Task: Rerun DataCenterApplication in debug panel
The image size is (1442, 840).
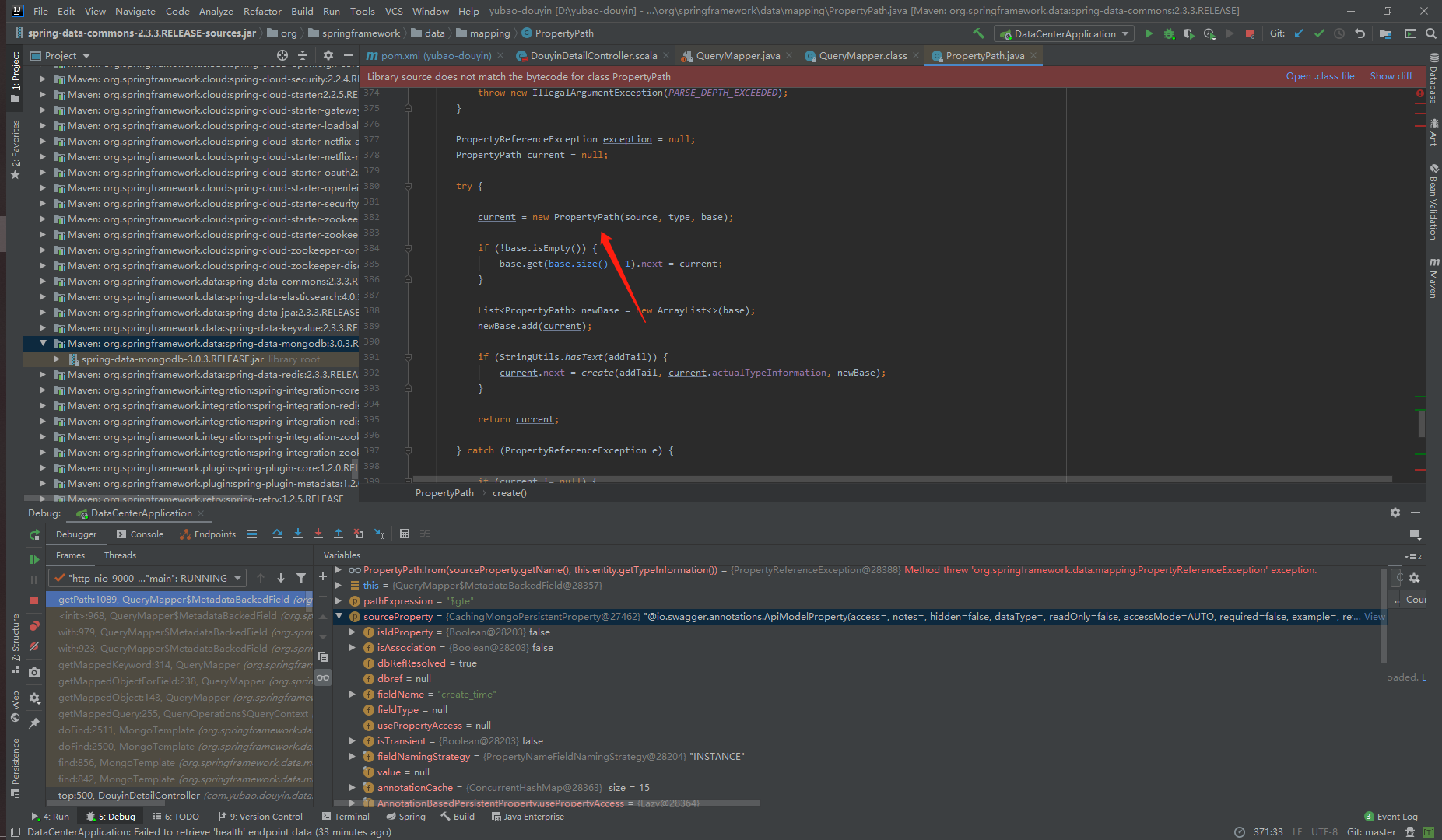Action: [x=34, y=534]
